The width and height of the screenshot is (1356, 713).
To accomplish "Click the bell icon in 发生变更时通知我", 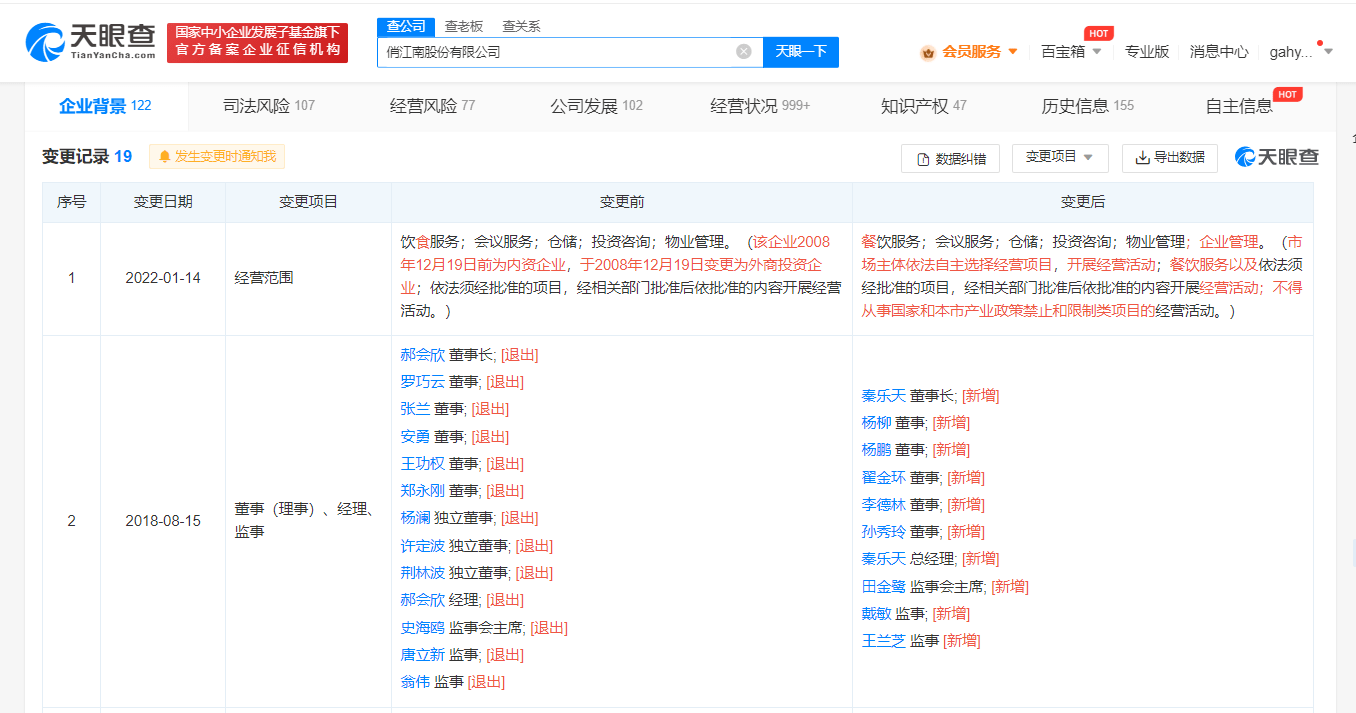I will click(165, 156).
